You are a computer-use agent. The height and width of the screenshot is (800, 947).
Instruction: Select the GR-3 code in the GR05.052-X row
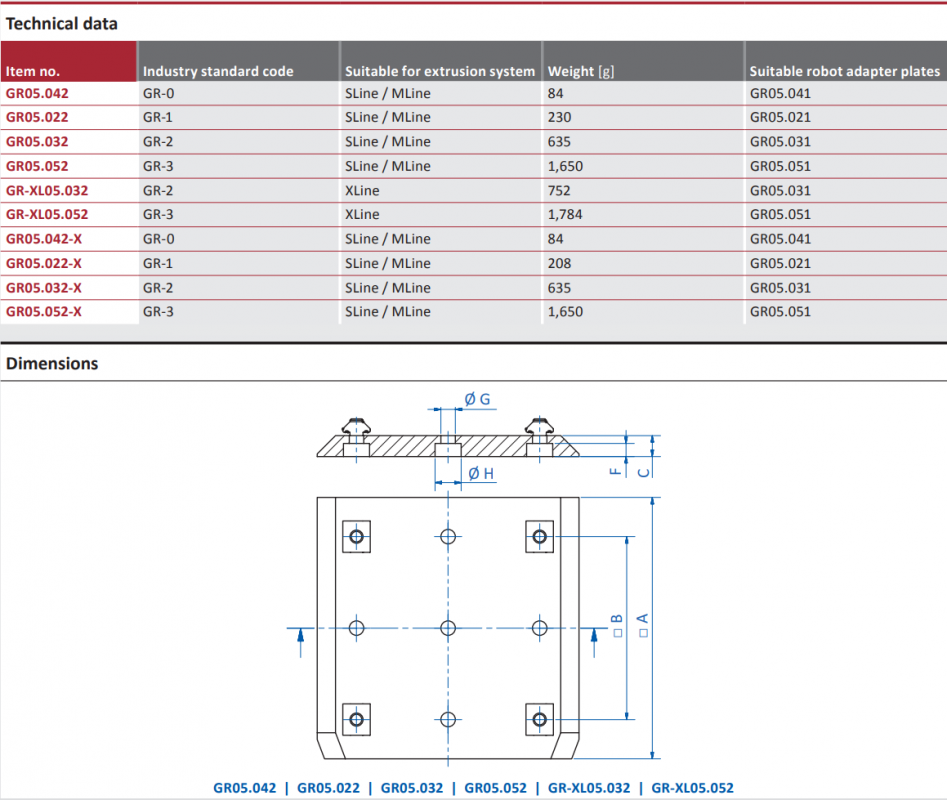[158, 312]
